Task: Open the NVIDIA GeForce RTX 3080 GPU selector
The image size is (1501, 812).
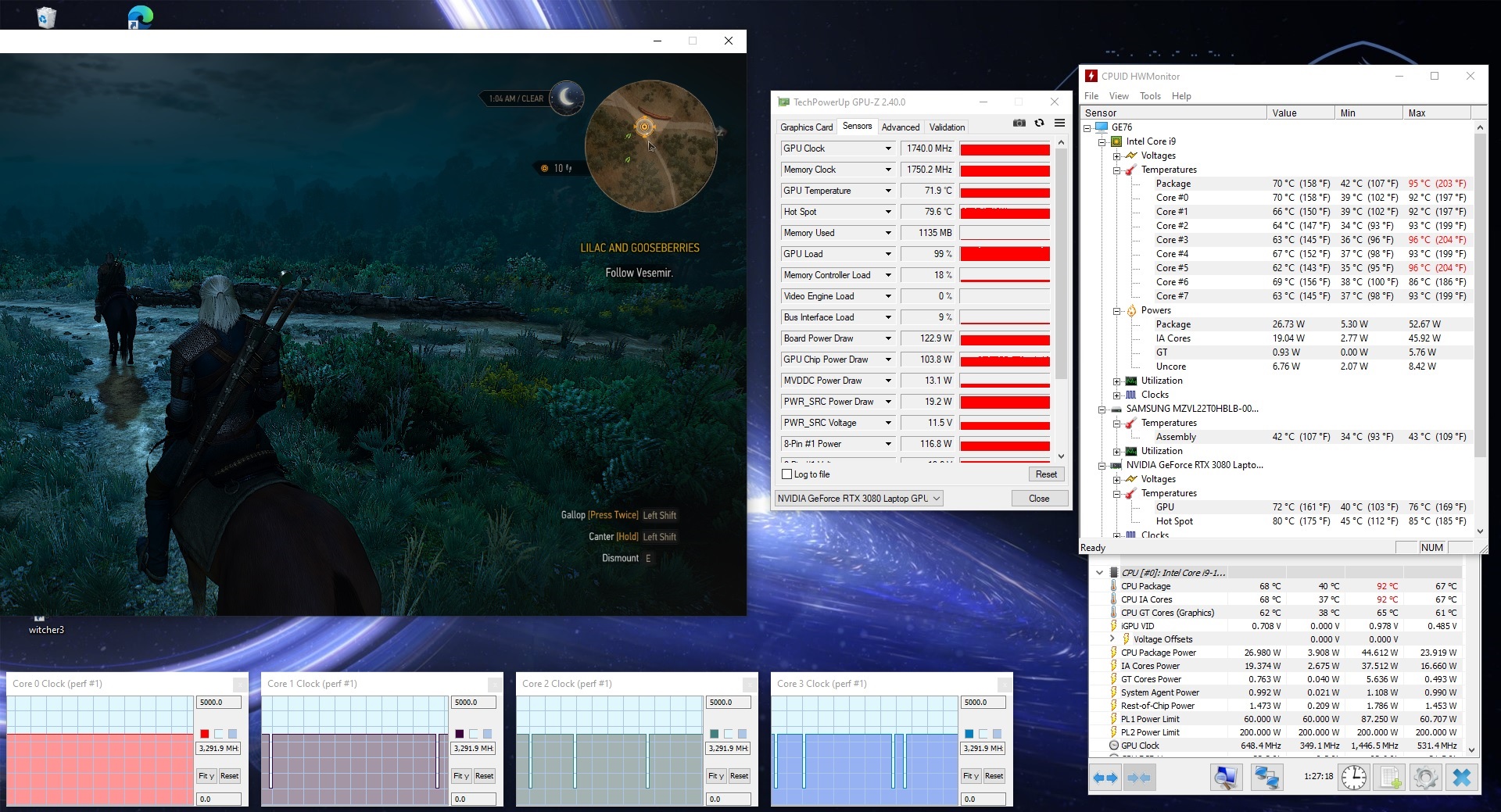Action: (x=859, y=499)
